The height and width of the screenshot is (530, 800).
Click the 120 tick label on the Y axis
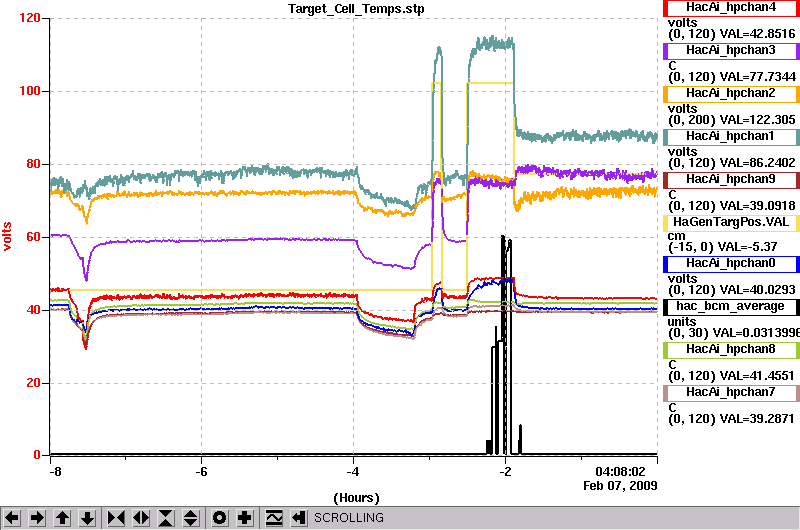(x=30, y=18)
